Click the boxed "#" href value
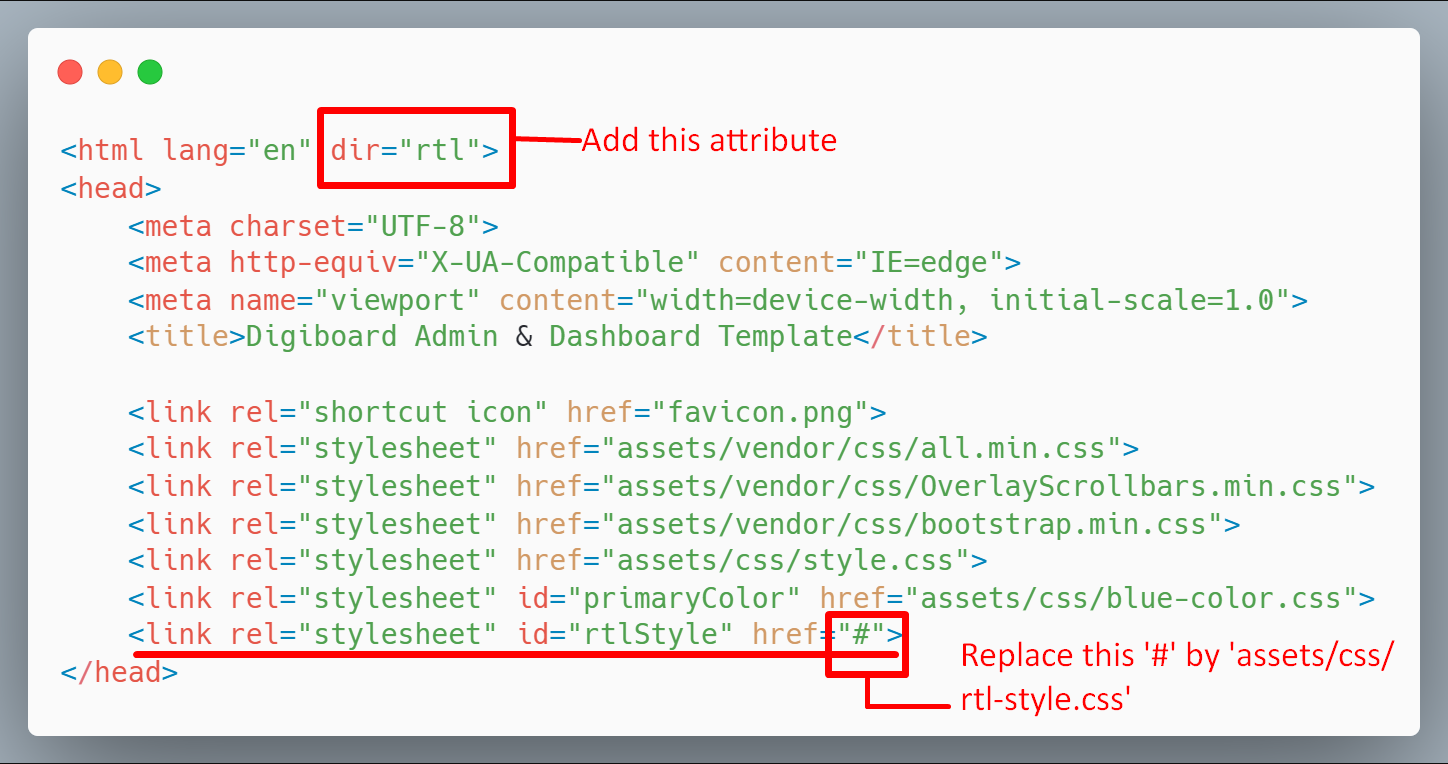The width and height of the screenshot is (1448, 764). point(860,636)
